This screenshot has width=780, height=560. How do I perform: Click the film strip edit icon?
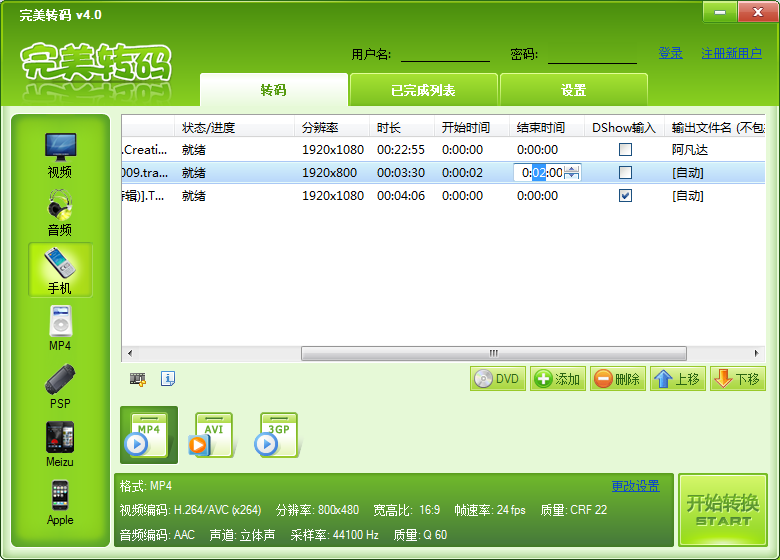pyautogui.click(x=138, y=379)
